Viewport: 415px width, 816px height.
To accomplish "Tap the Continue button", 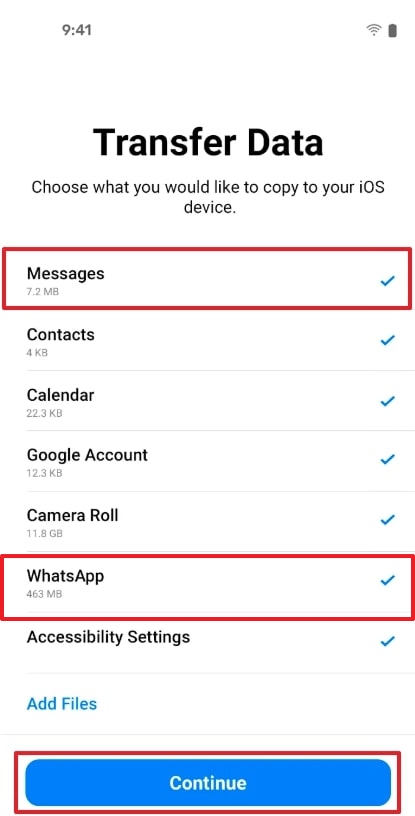I will [x=208, y=782].
